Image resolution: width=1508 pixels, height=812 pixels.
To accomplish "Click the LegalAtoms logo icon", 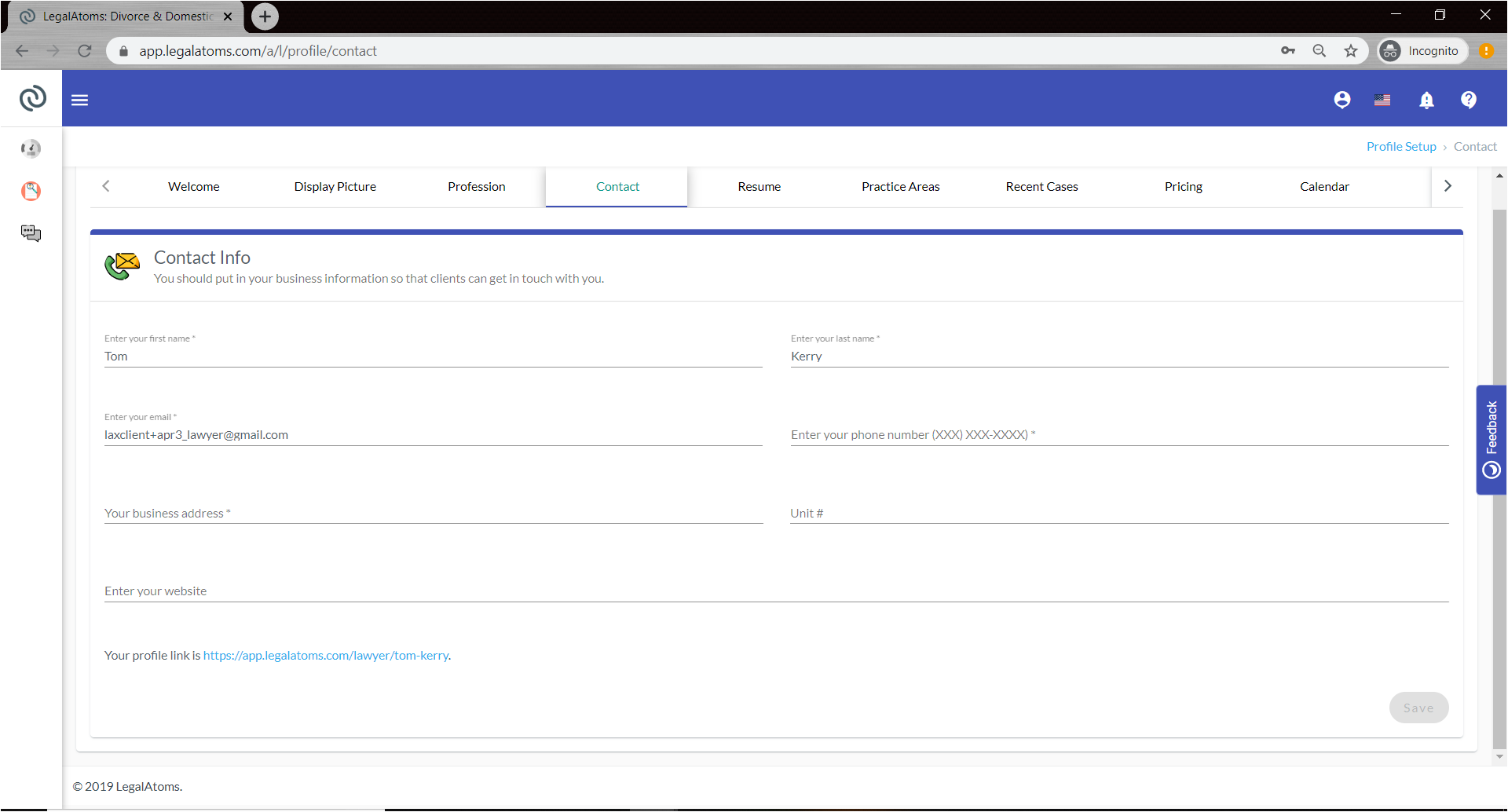I will click(x=32, y=98).
